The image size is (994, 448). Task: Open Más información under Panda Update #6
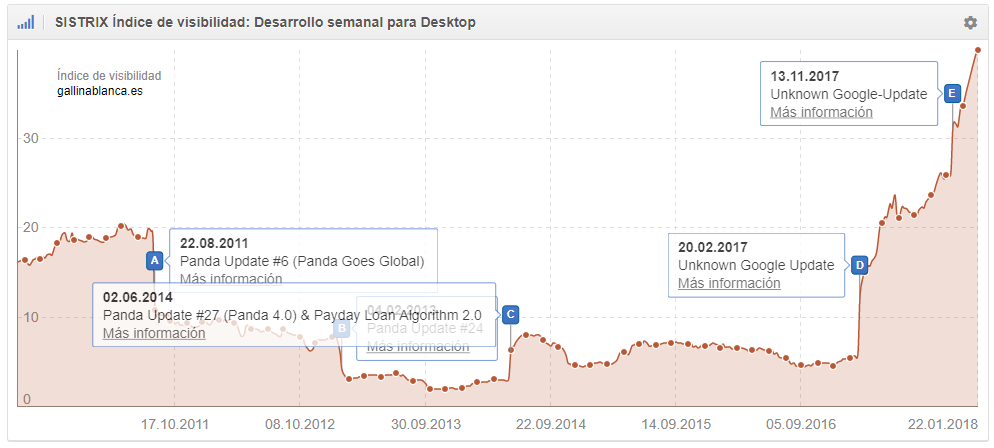pyautogui.click(x=231, y=278)
